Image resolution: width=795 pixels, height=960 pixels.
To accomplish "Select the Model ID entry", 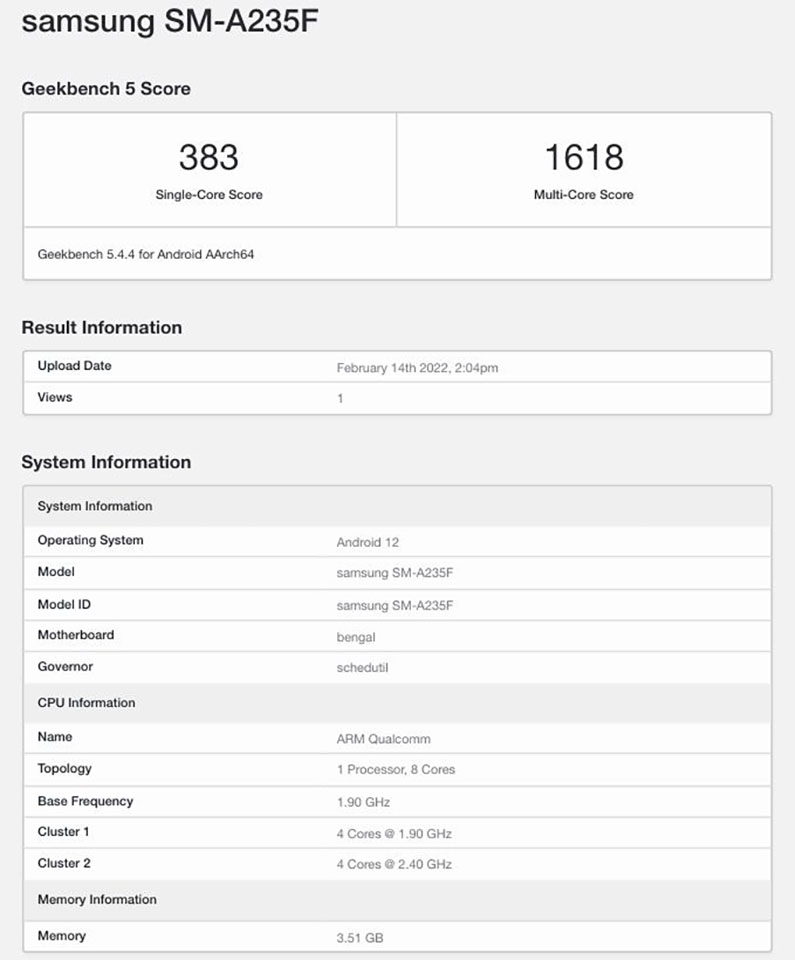I will pyautogui.click(x=65, y=605).
